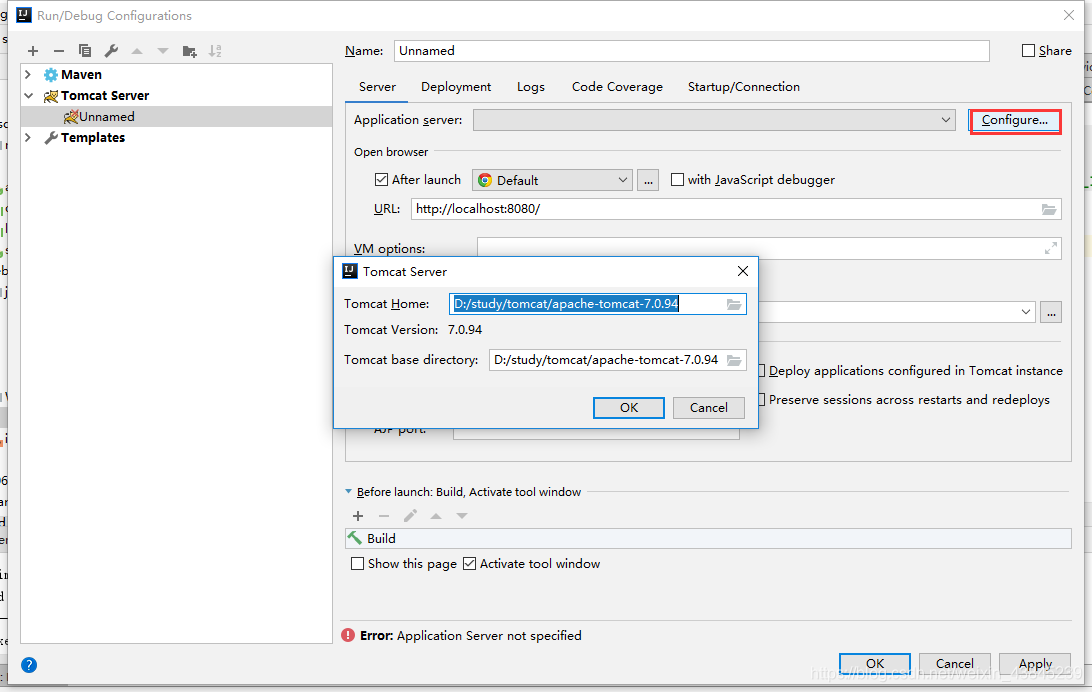Browse for the Tomcat Home folder
This screenshot has width=1092, height=692.
point(734,304)
